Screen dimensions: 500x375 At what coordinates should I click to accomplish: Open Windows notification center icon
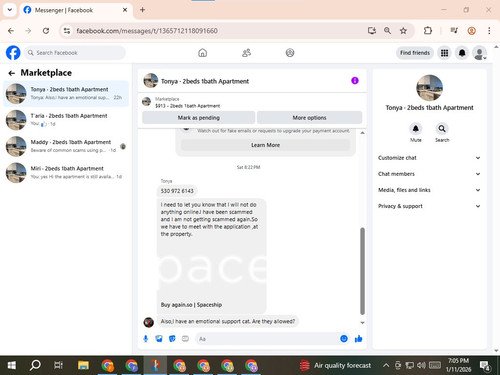click(485, 366)
